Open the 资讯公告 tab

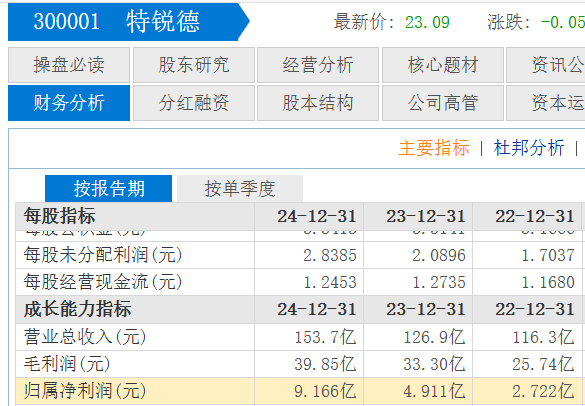pyautogui.click(x=546, y=65)
